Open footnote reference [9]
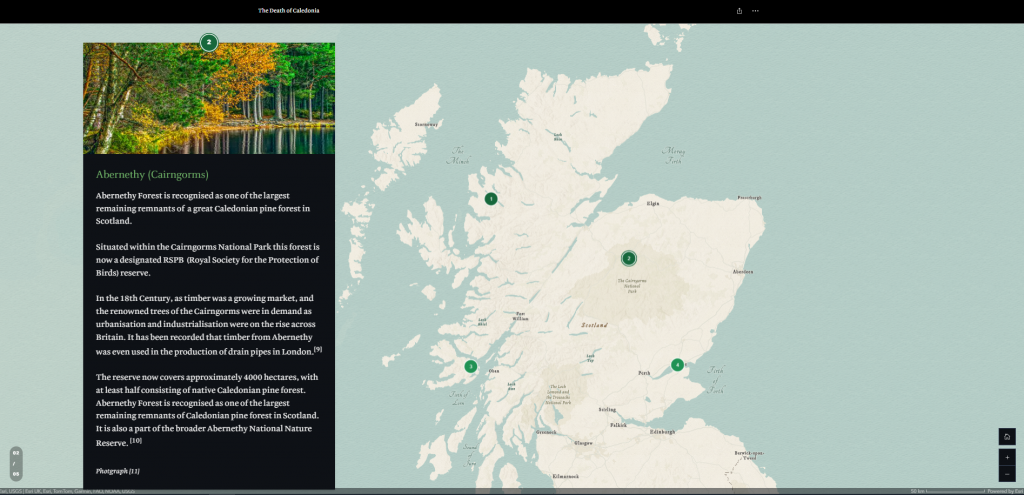This screenshot has width=1024, height=495. (318, 349)
